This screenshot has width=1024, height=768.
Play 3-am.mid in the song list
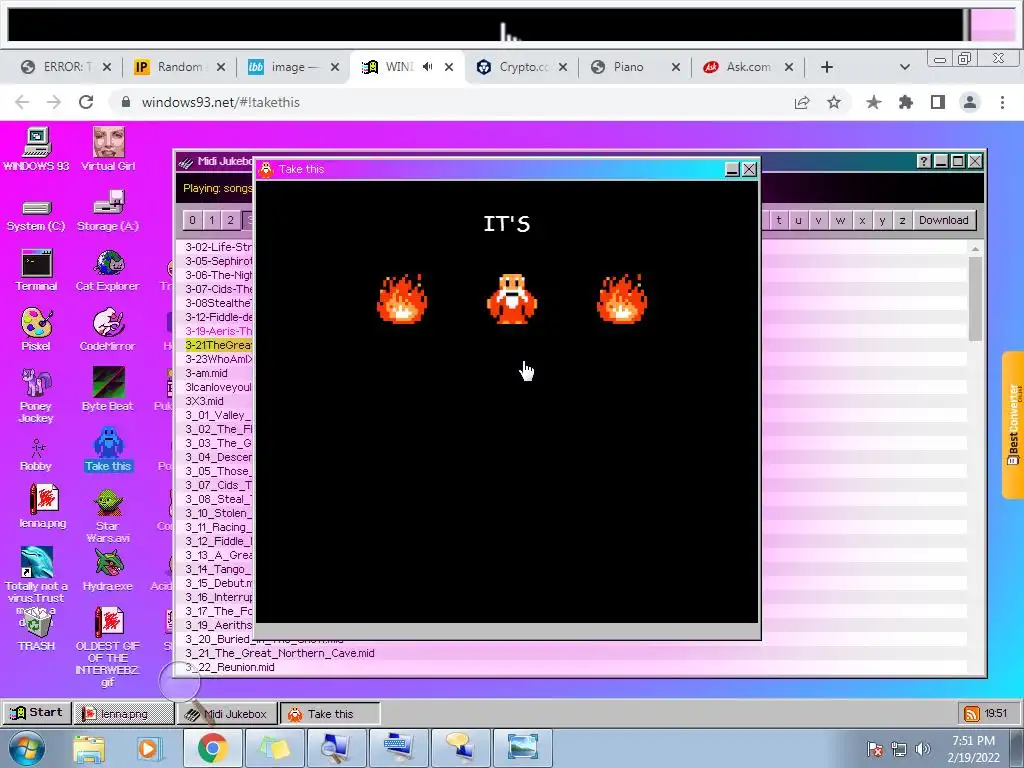pyautogui.click(x=206, y=373)
